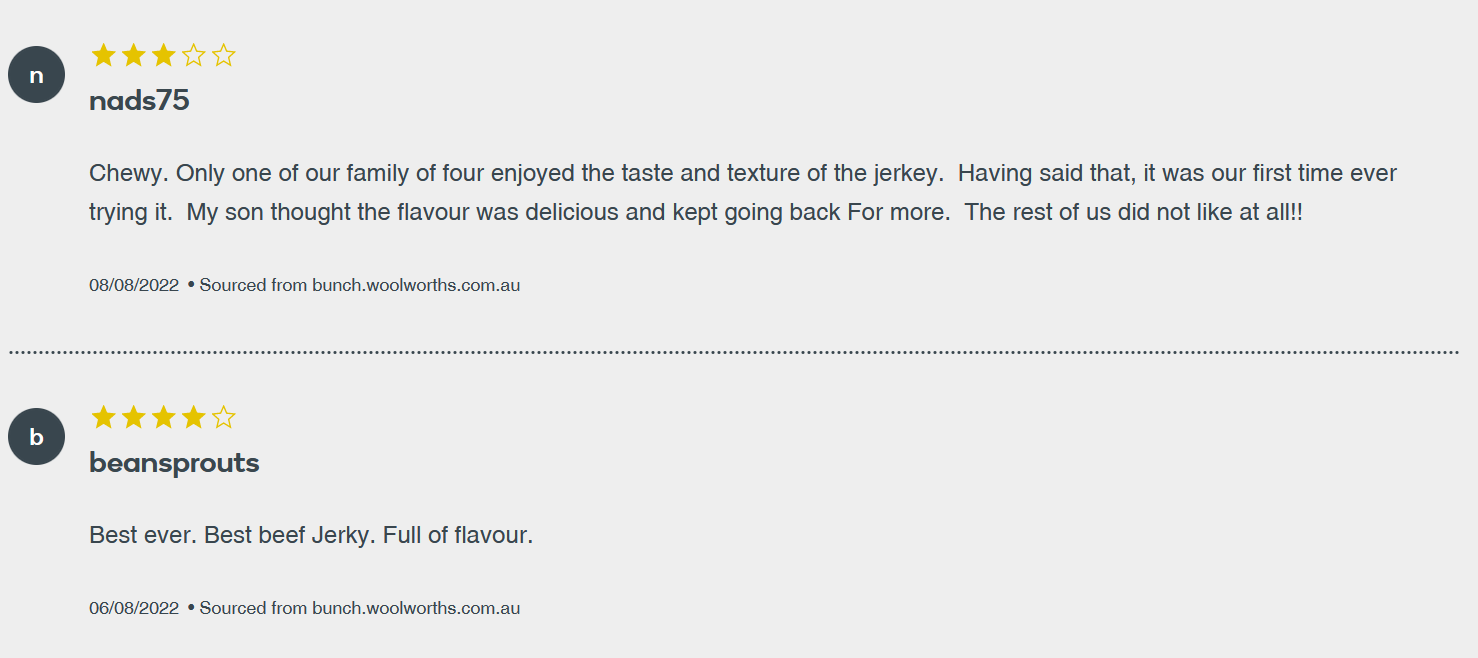Click the second star in beansprouts' rating
1478x658 pixels.
[x=134, y=417]
